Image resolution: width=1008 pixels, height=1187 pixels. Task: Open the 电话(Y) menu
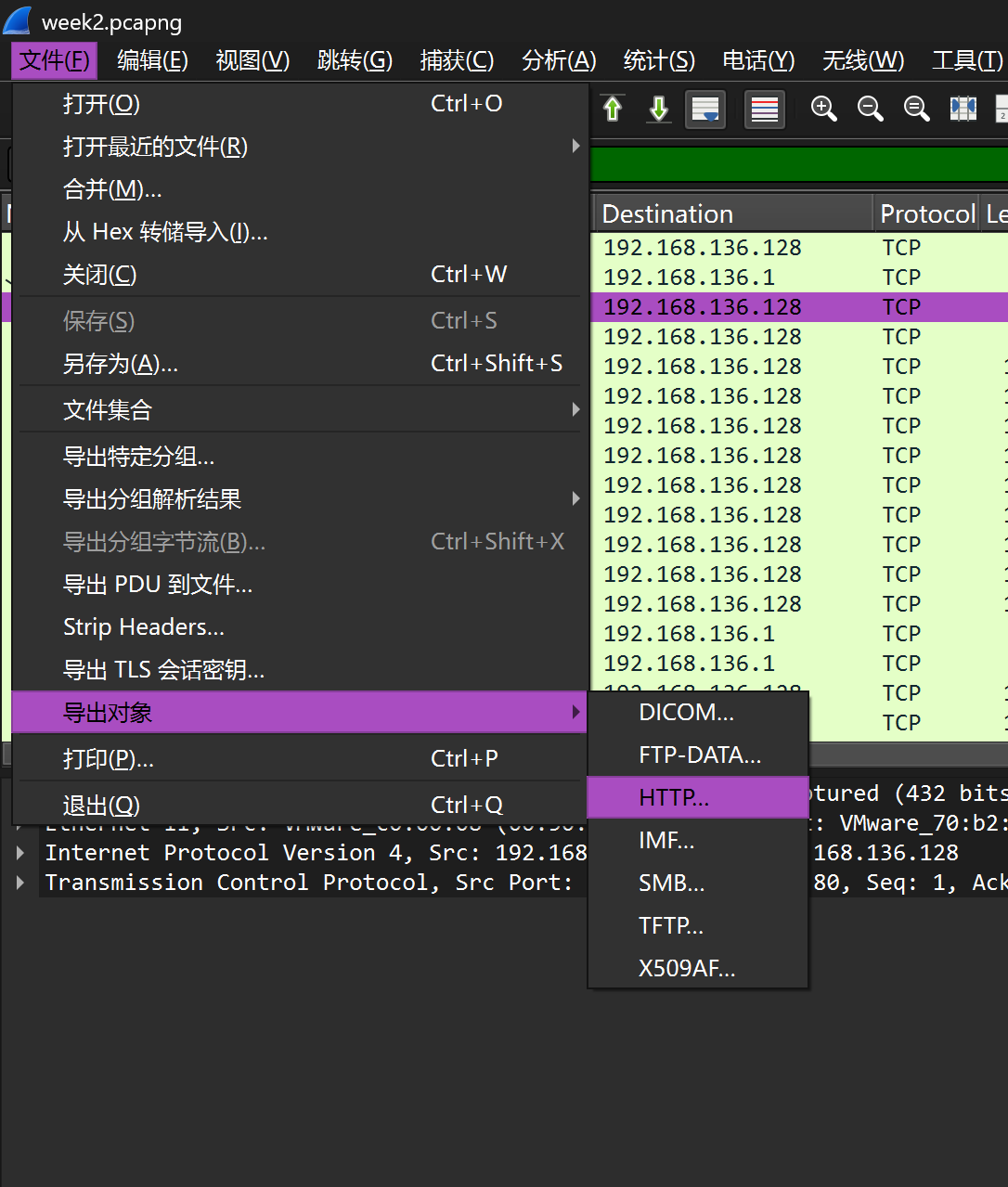[758, 61]
